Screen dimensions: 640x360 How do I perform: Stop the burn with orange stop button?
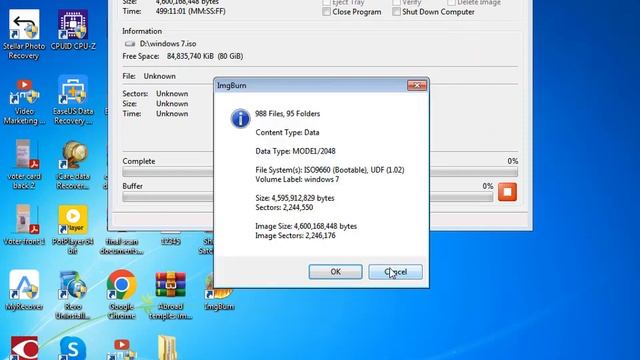[x=507, y=192]
